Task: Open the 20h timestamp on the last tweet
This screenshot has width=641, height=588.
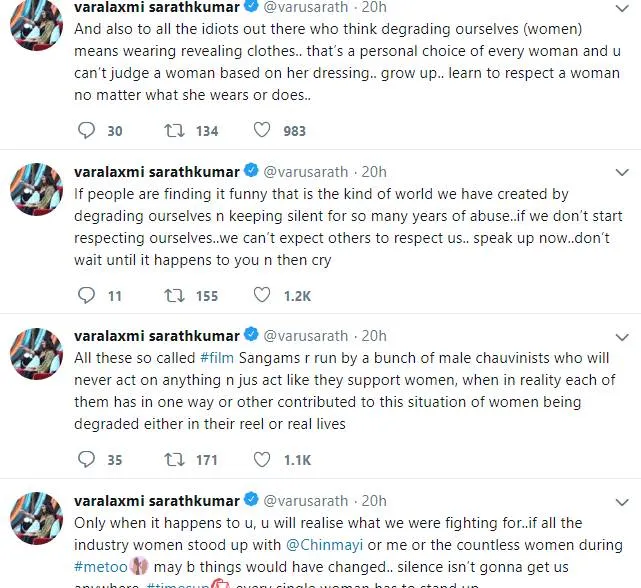Action: click(x=374, y=500)
